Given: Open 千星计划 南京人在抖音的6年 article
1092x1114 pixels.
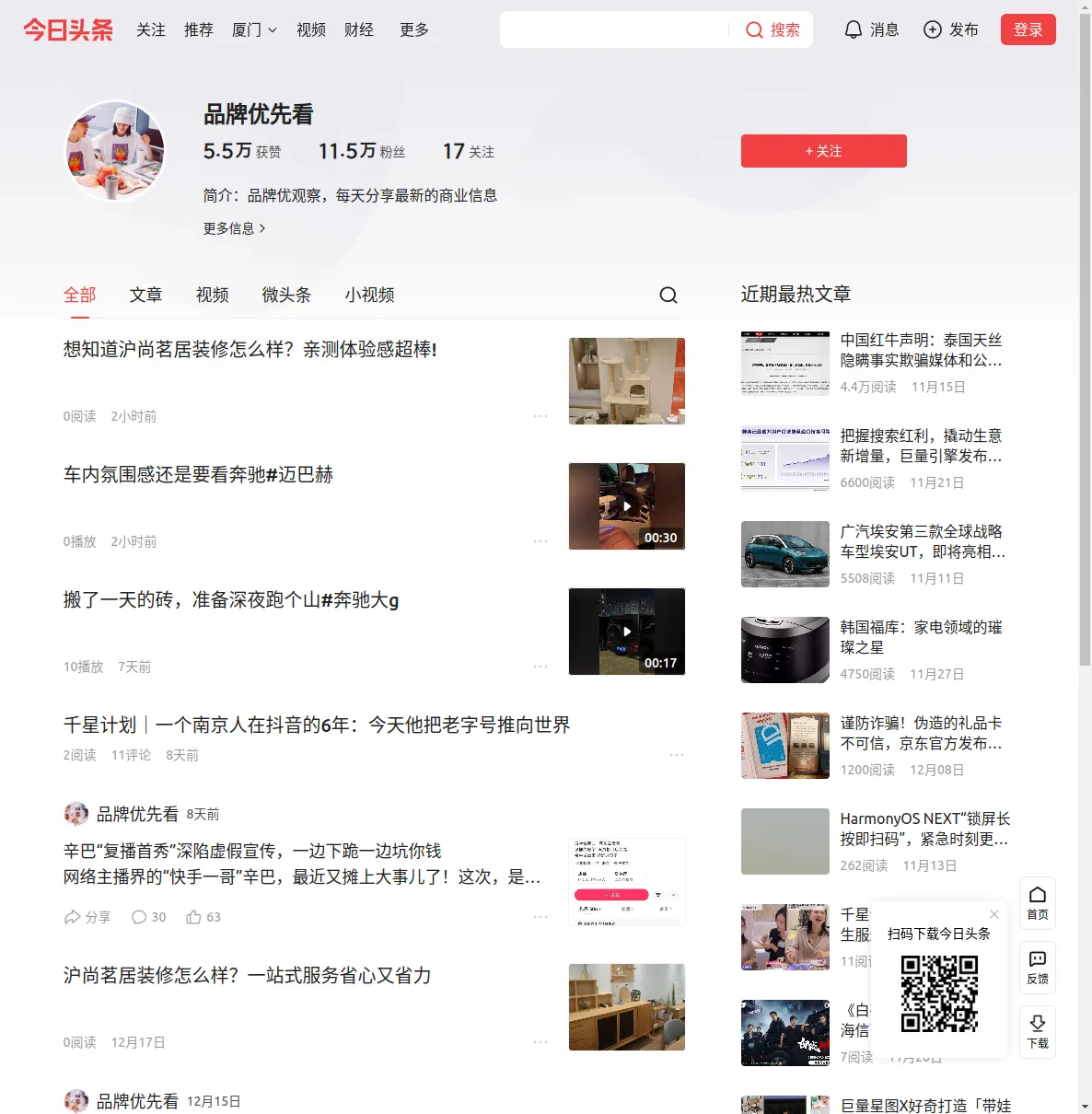Looking at the screenshot, I should point(317,725).
